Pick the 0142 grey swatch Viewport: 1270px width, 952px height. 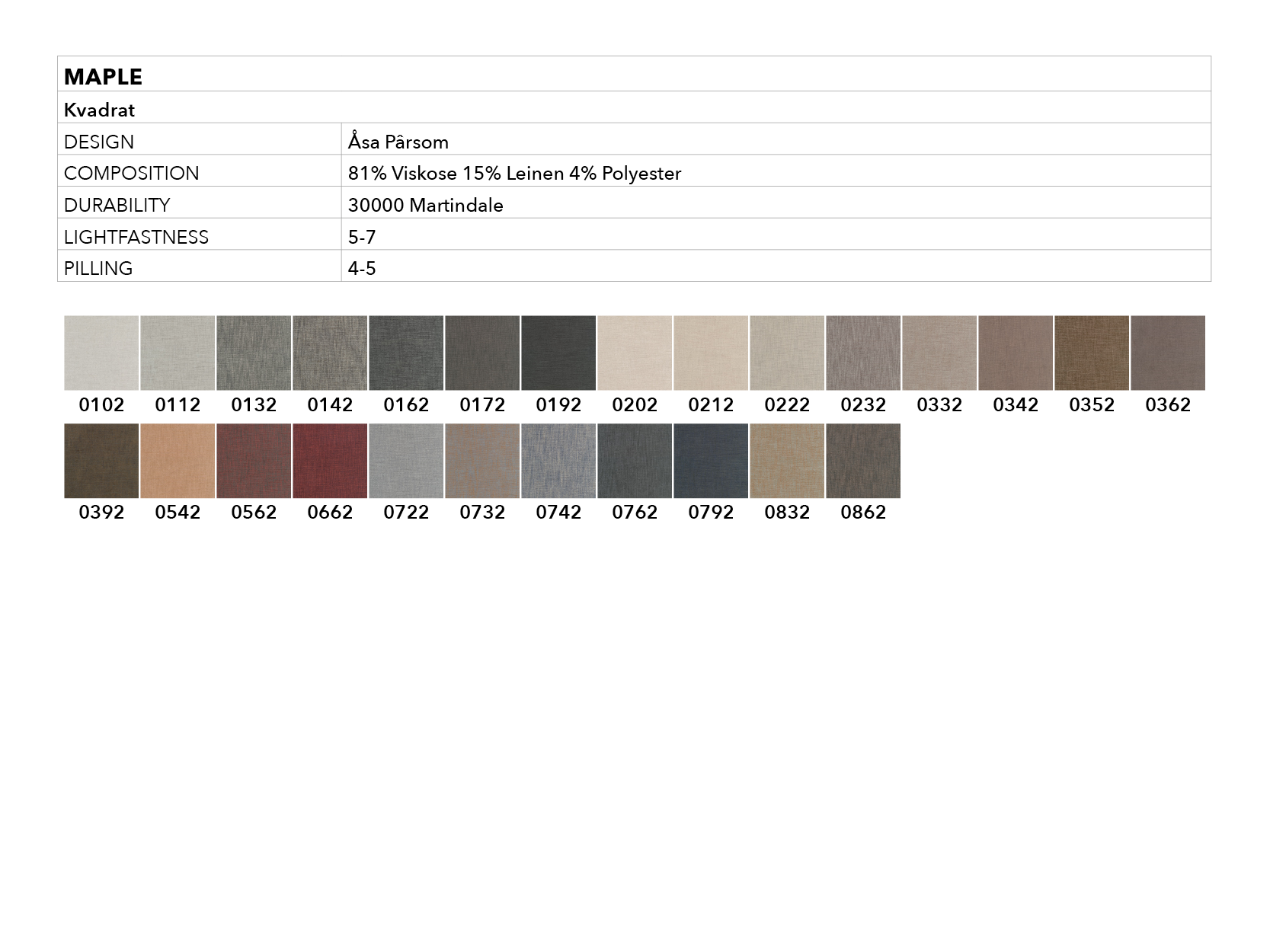click(x=330, y=353)
